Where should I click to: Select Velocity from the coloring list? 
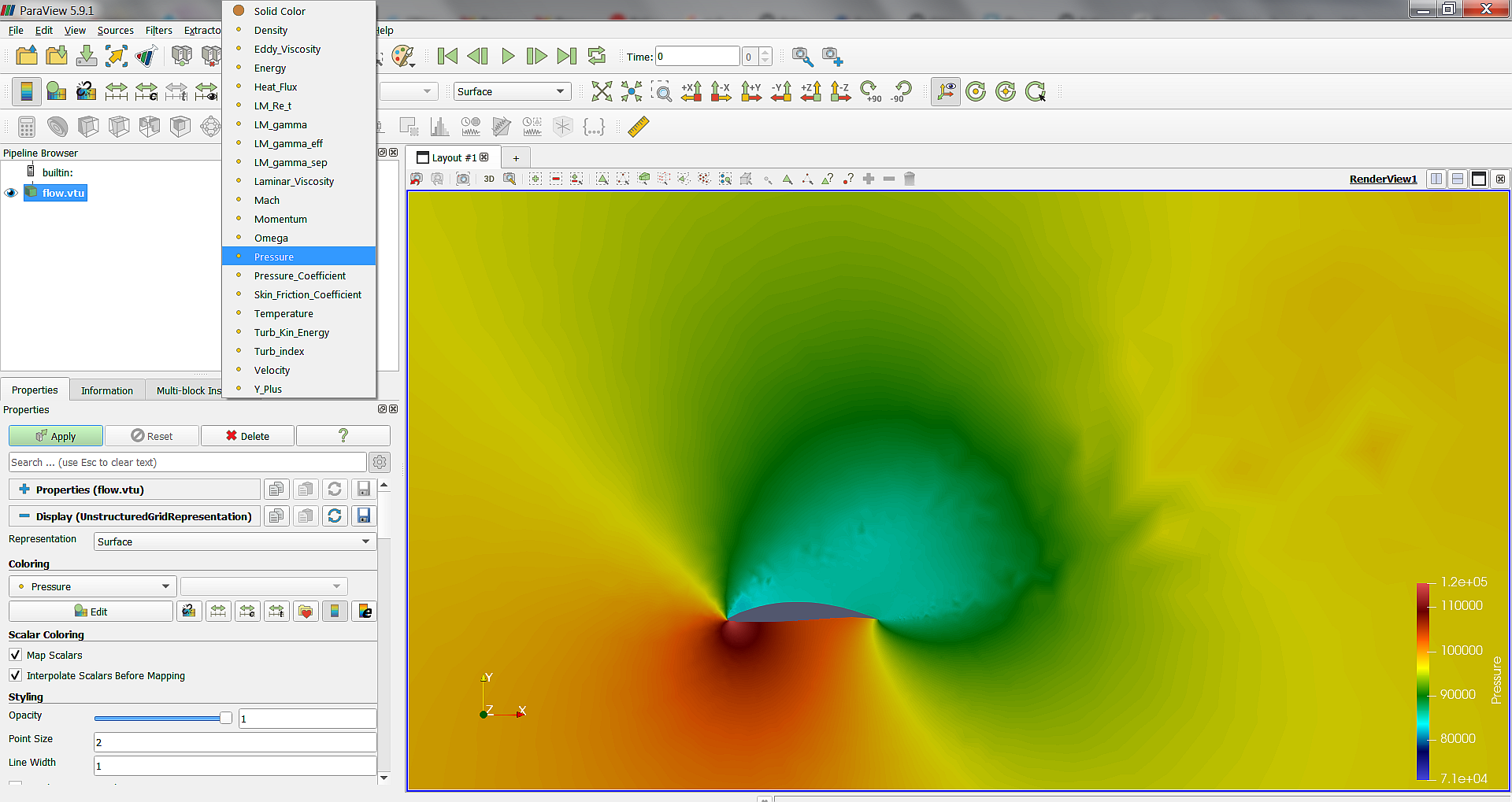click(272, 371)
